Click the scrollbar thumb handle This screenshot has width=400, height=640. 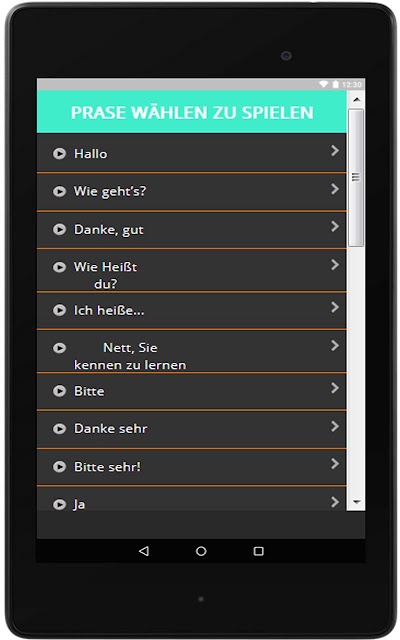356,177
